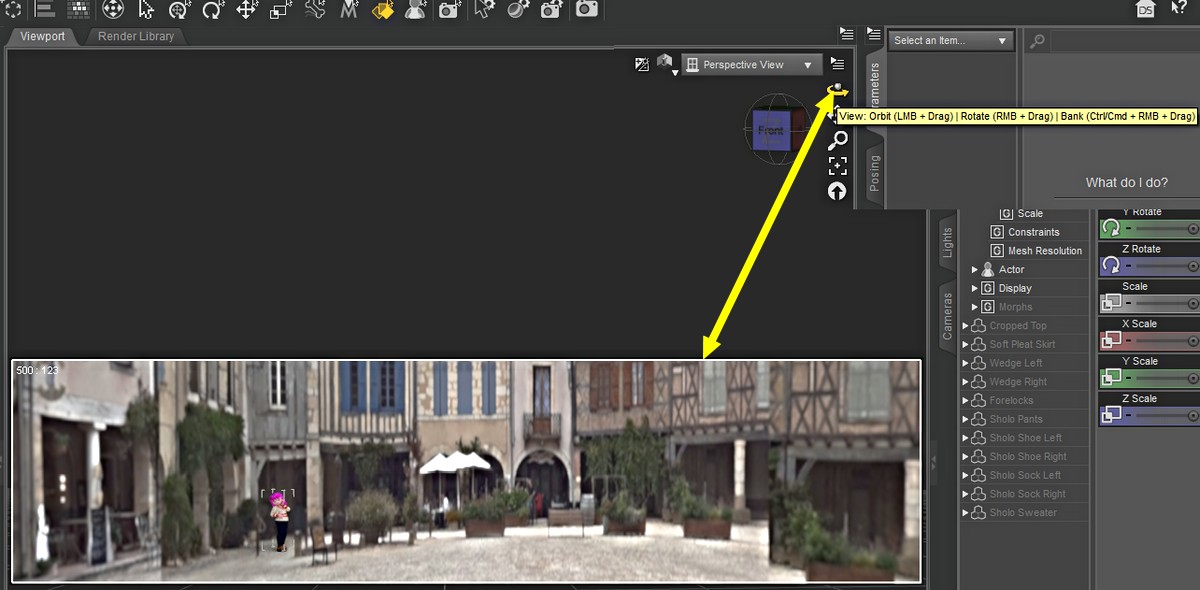
Task: Select the Translate tool with four arrows
Action: coord(245,10)
